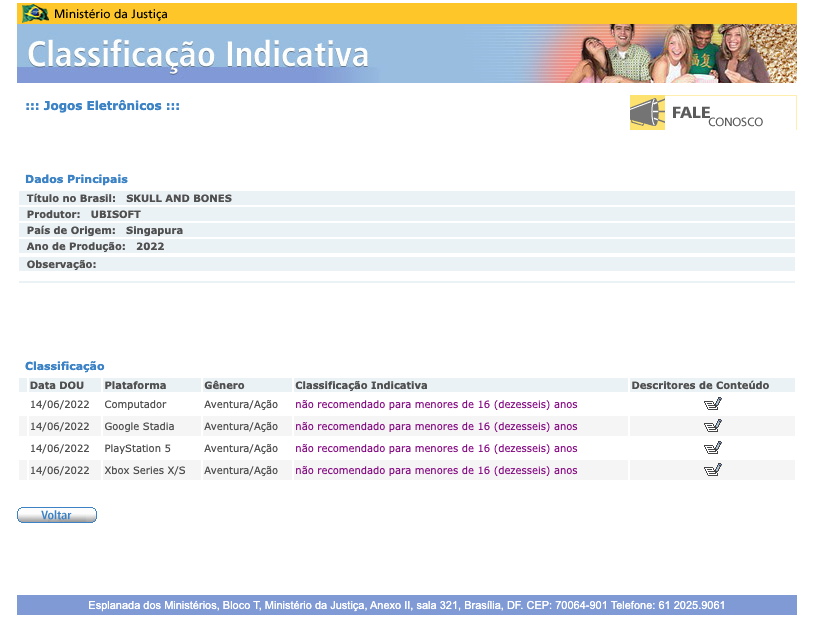Open the rating link in the Xbox Series X/S row
Image resolution: width=815 pixels, height=623 pixels.
pyautogui.click(x=436, y=470)
